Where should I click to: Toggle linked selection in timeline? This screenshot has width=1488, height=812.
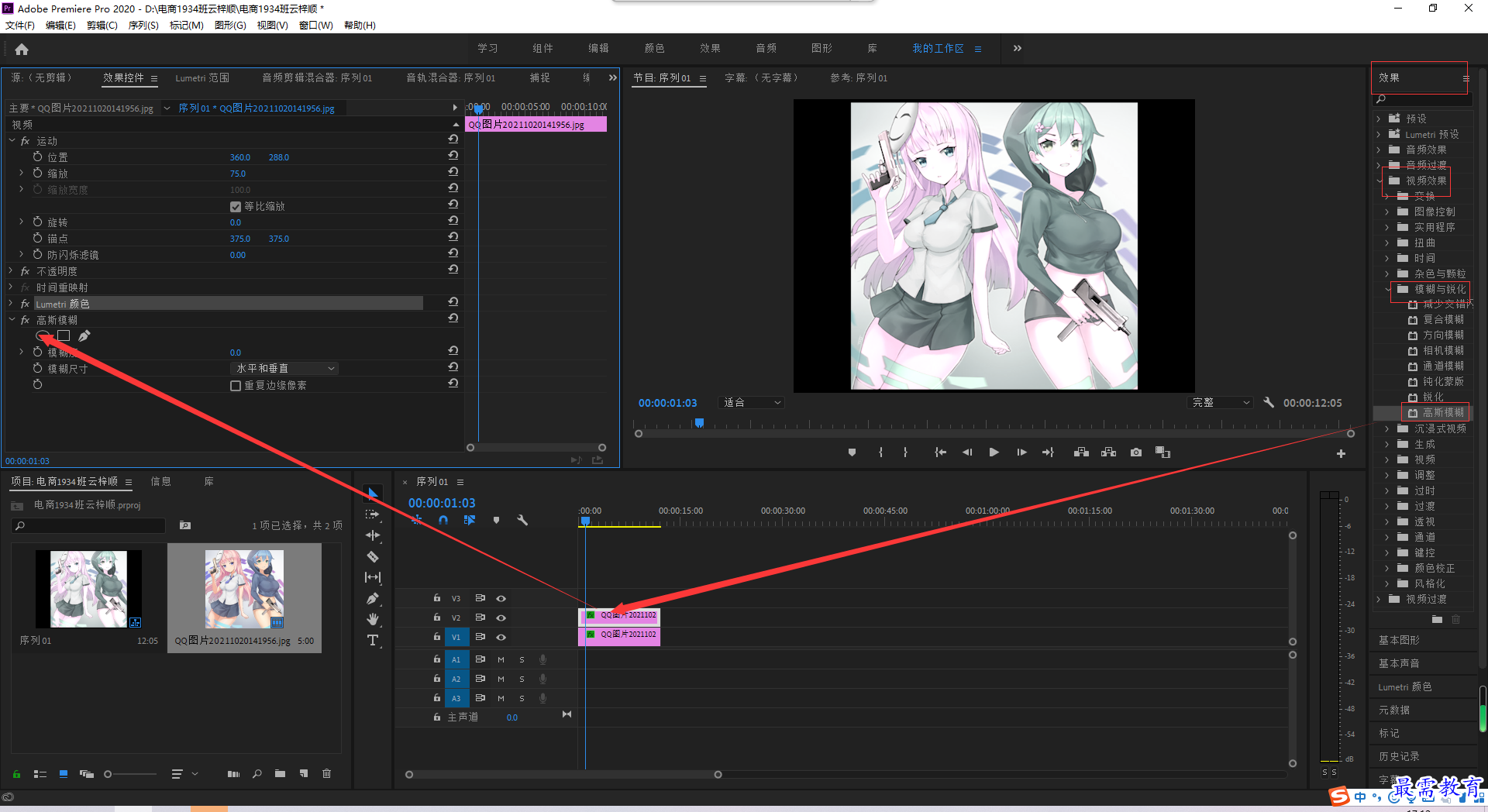(470, 521)
